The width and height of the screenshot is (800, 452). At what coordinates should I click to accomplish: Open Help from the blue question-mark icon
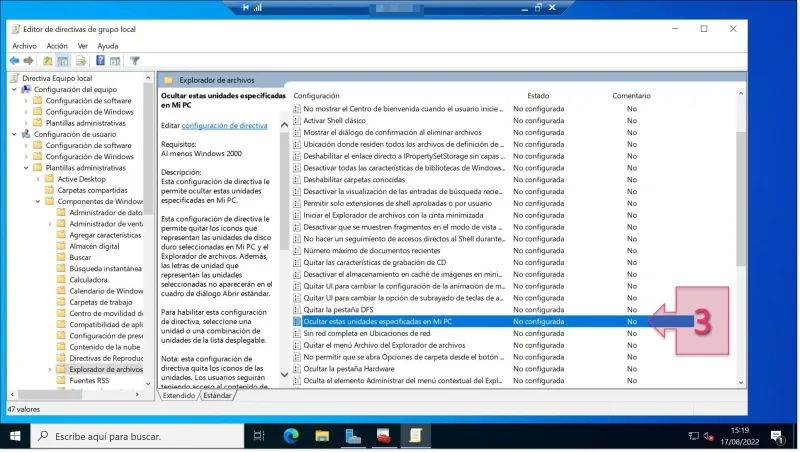pyautogui.click(x=100, y=61)
